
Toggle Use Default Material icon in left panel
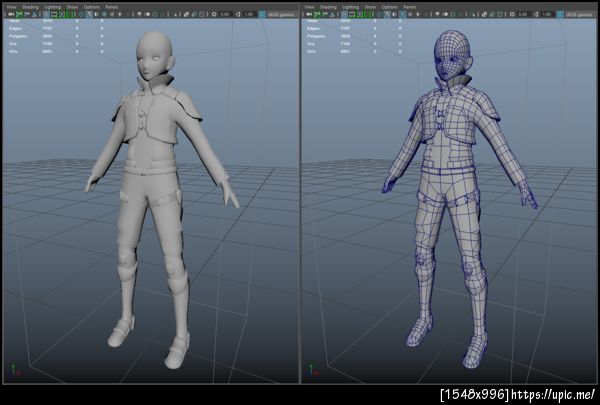pyautogui.click(x=96, y=15)
